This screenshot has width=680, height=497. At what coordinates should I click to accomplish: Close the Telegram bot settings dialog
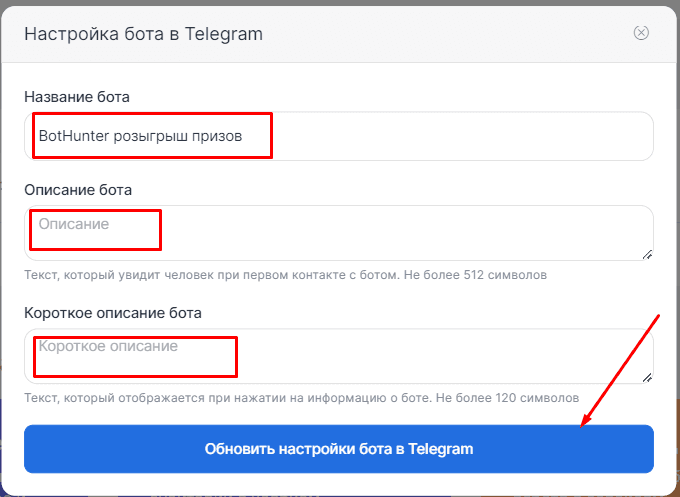[x=641, y=33]
